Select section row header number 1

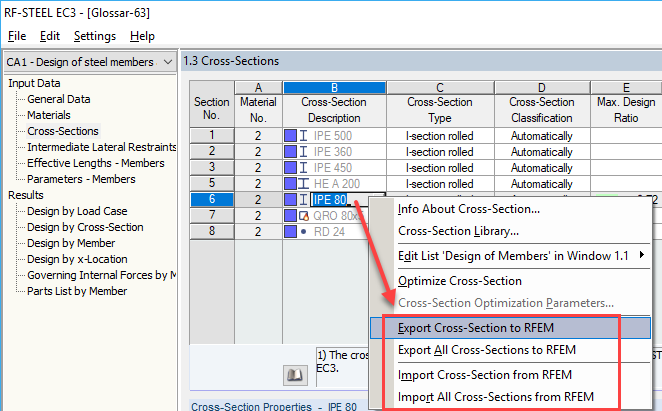(212, 136)
